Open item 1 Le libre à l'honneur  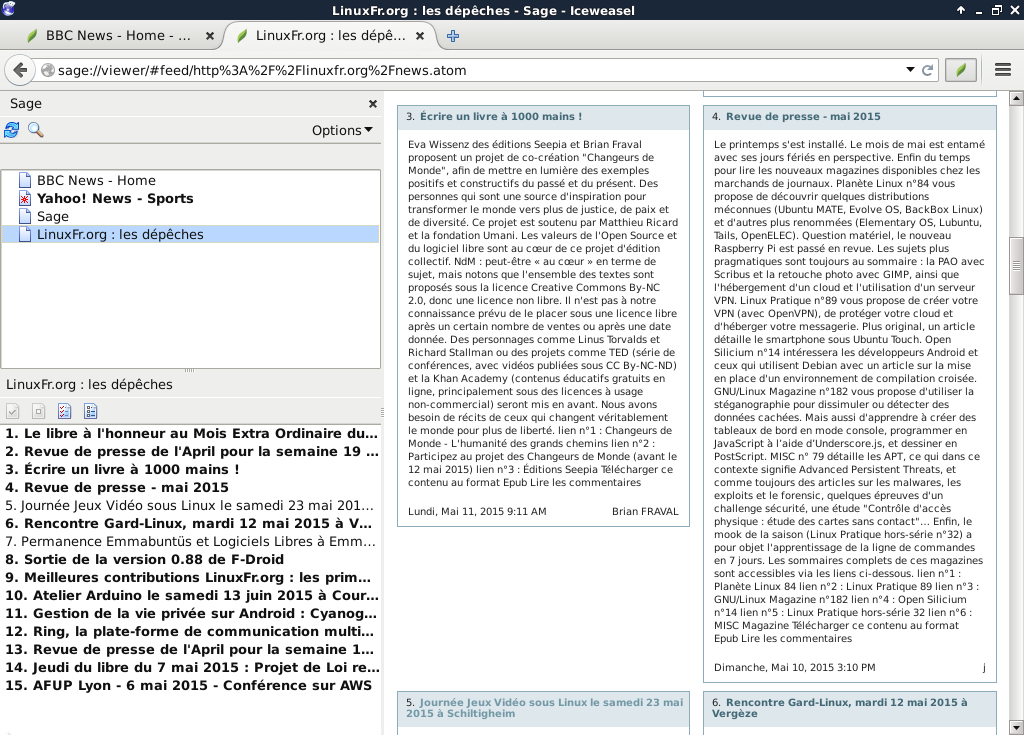click(191, 433)
